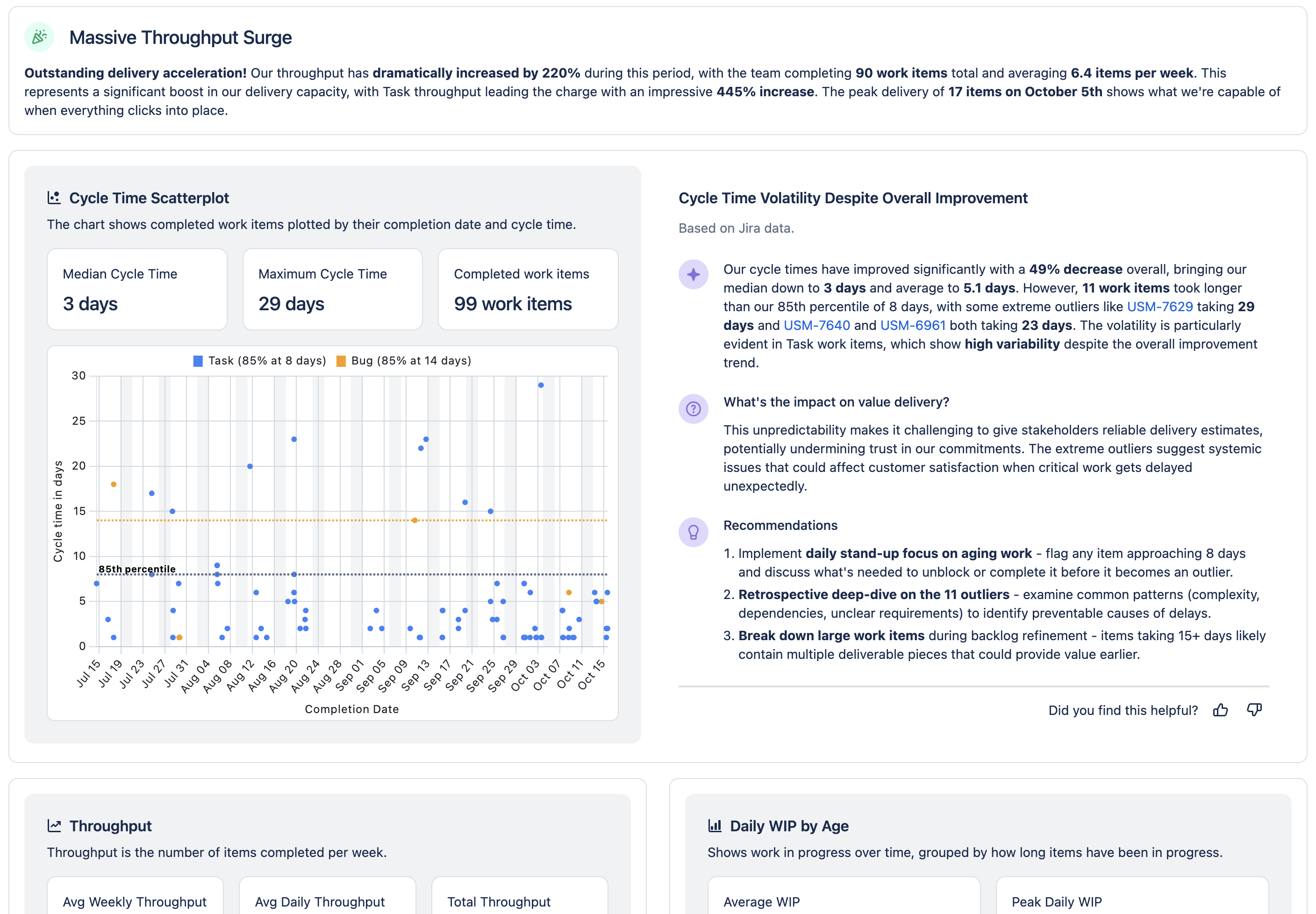Click the Median Cycle Time card

[137, 289]
